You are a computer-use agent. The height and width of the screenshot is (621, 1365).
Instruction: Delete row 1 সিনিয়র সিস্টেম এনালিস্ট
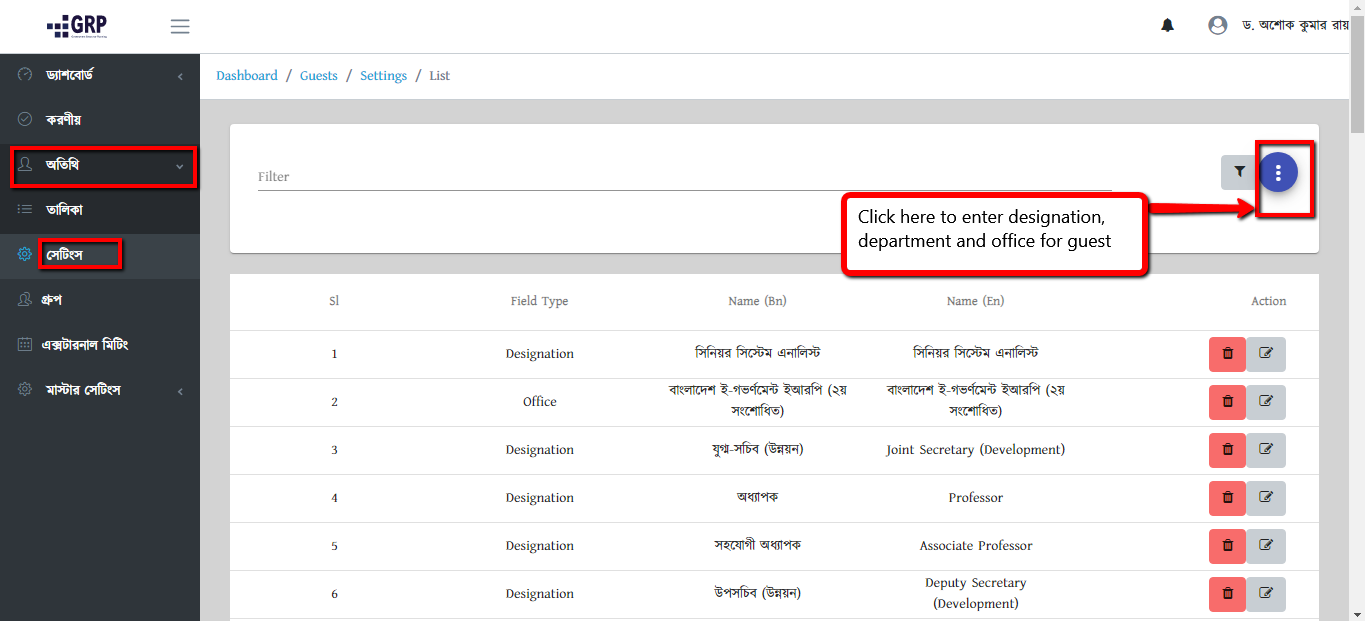coord(1227,354)
